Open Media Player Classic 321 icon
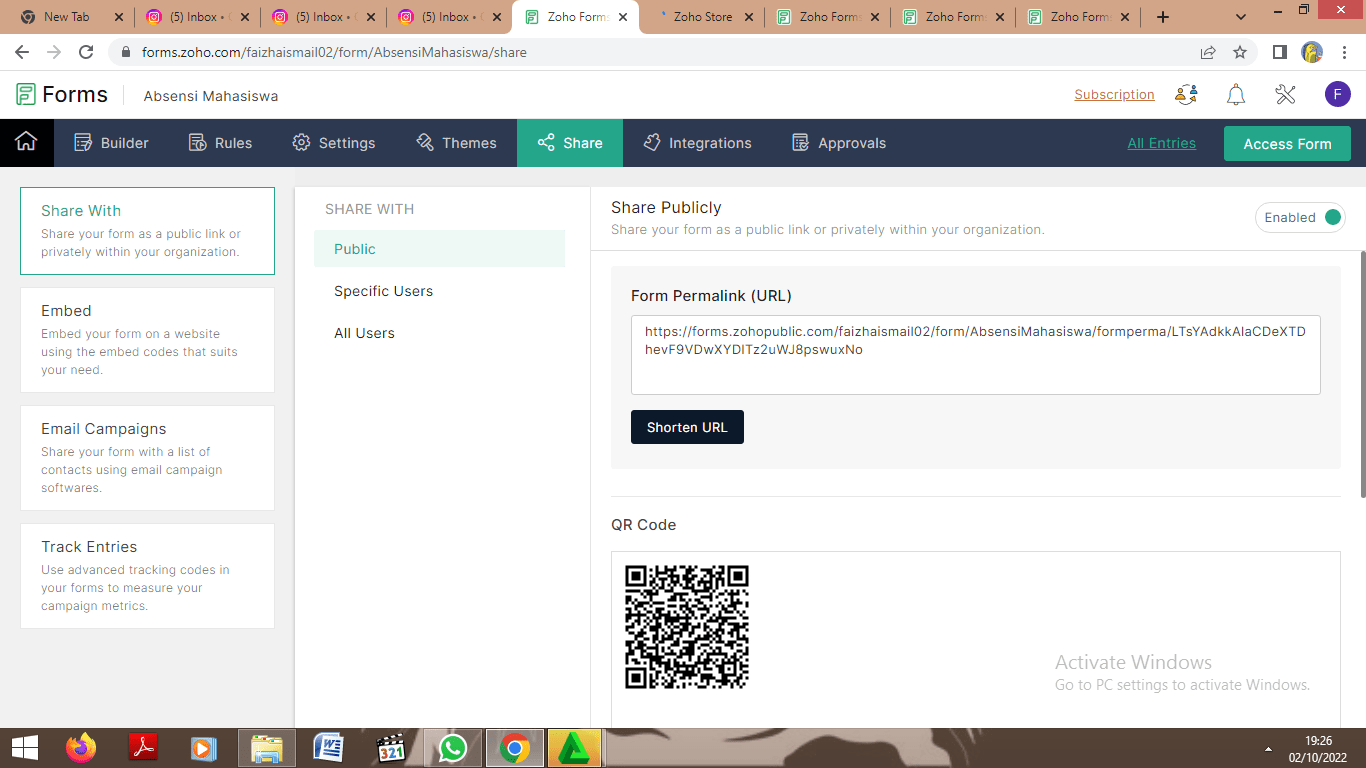Screen dimensions: 1366x768 click(390, 748)
